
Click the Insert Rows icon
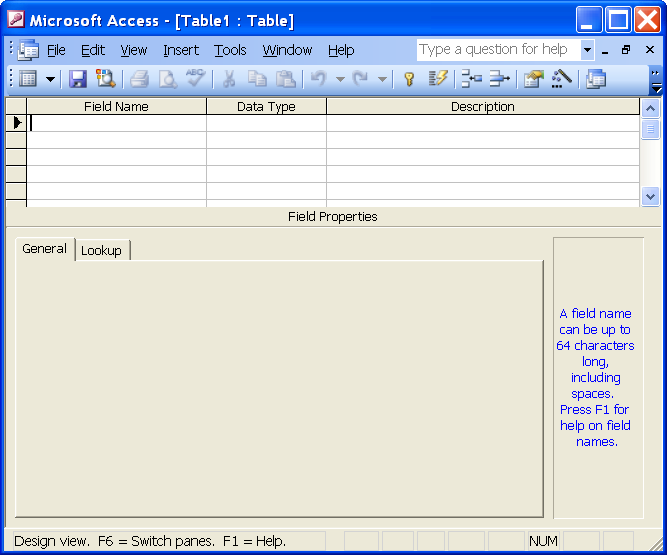[471, 79]
